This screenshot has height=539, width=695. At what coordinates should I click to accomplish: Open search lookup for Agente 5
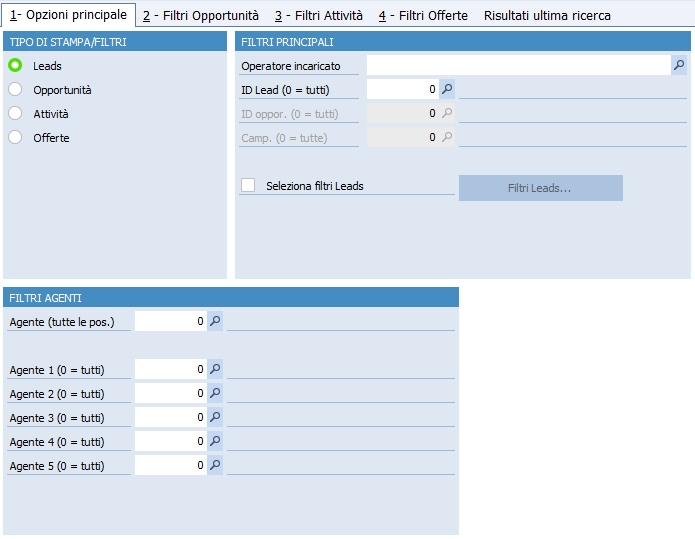[215, 465]
